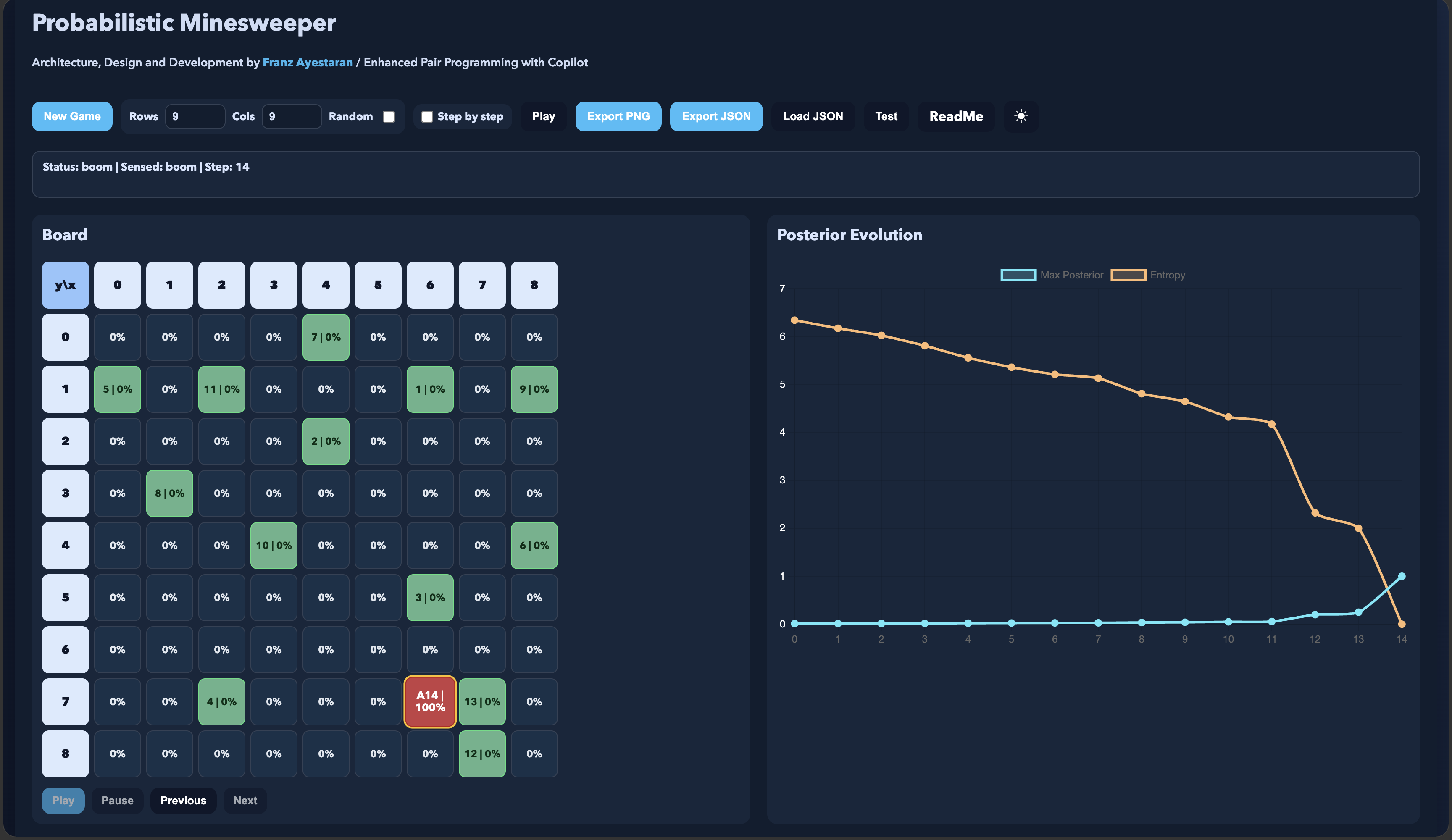Select the green 12 | 0% cell
This screenshot has height=840, width=1452.
coord(482,753)
